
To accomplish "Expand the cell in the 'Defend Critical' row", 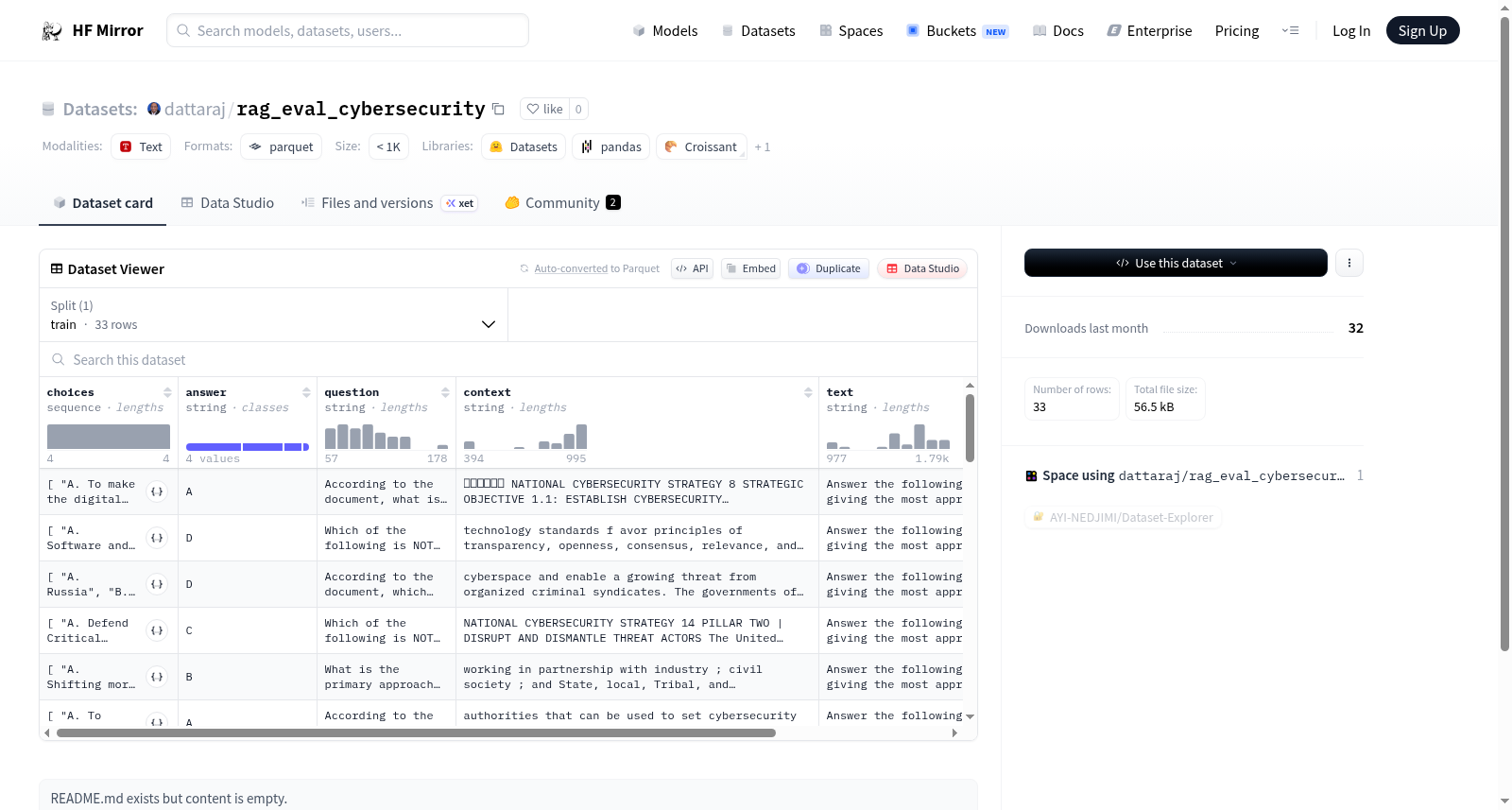I will point(157,630).
